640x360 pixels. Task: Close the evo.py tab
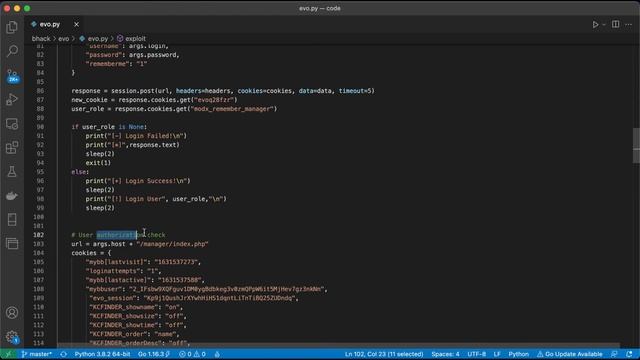pyautogui.click(x=76, y=24)
